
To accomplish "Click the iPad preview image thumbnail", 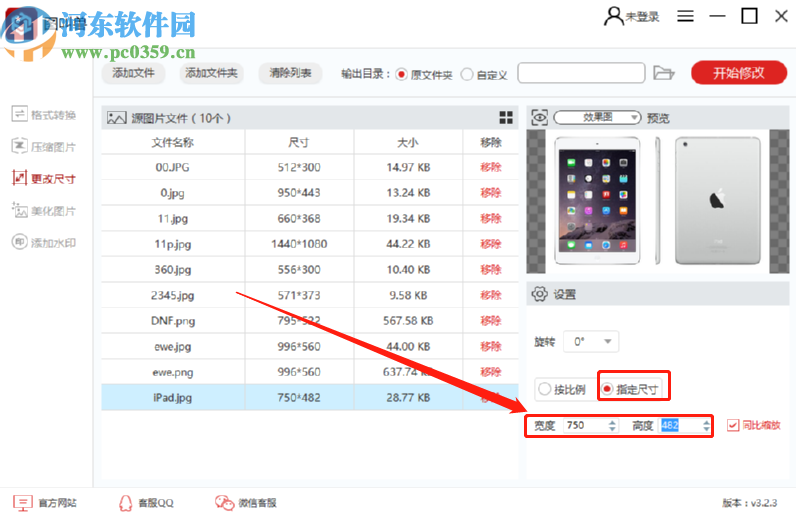I will pyautogui.click(x=658, y=201).
